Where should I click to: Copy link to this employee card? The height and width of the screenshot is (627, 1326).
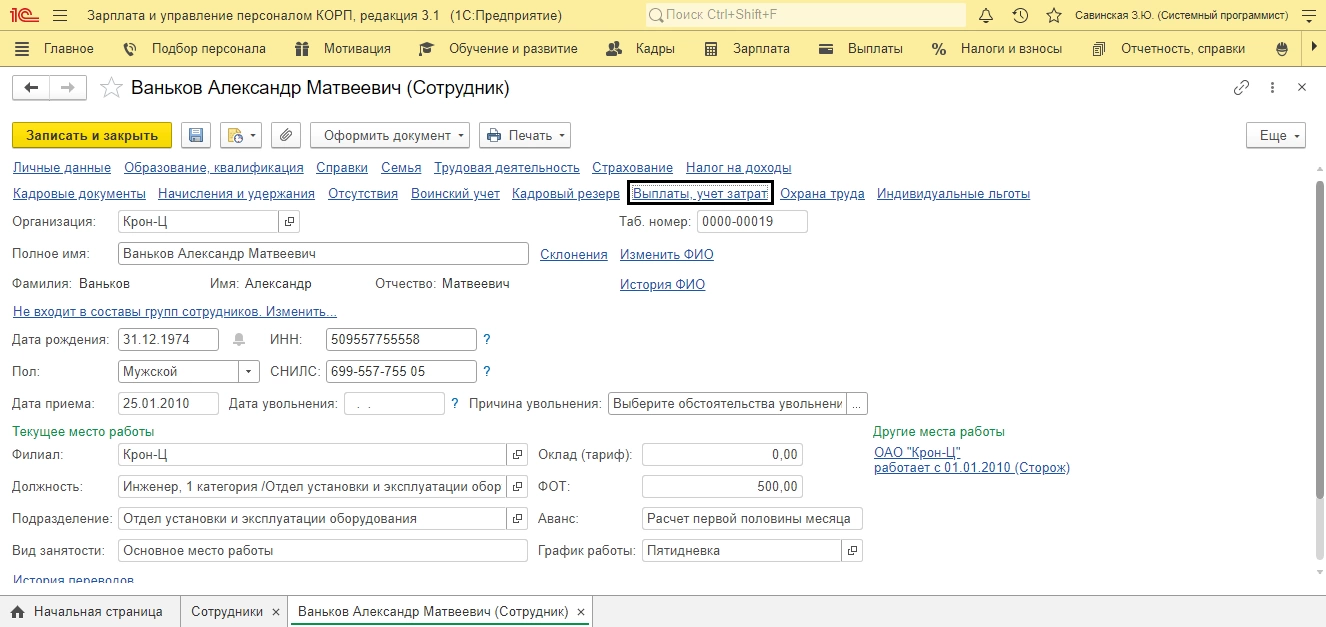[1241, 88]
